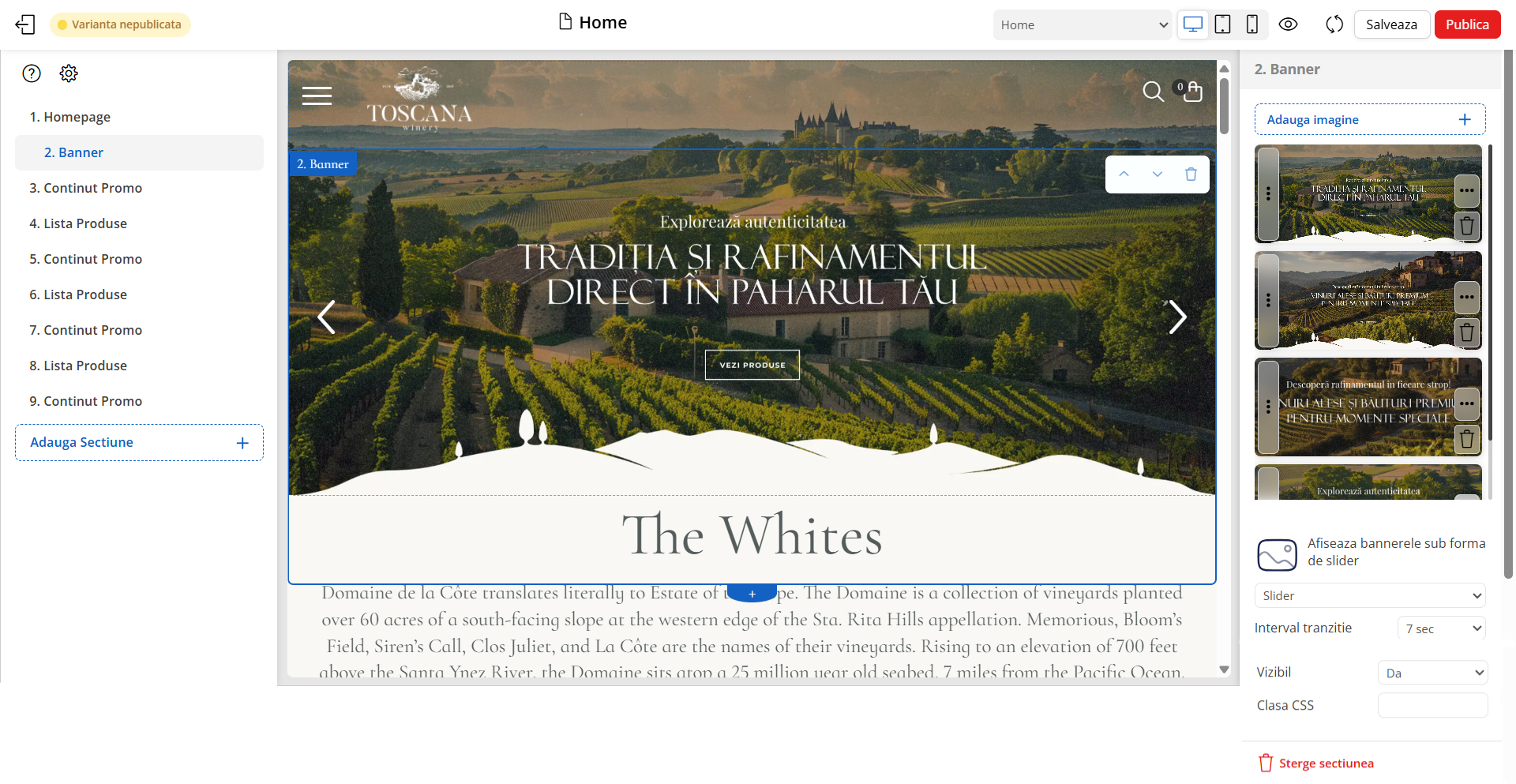The height and width of the screenshot is (784, 1516).
Task: Toggle preview eye icon
Action: [x=1288, y=24]
